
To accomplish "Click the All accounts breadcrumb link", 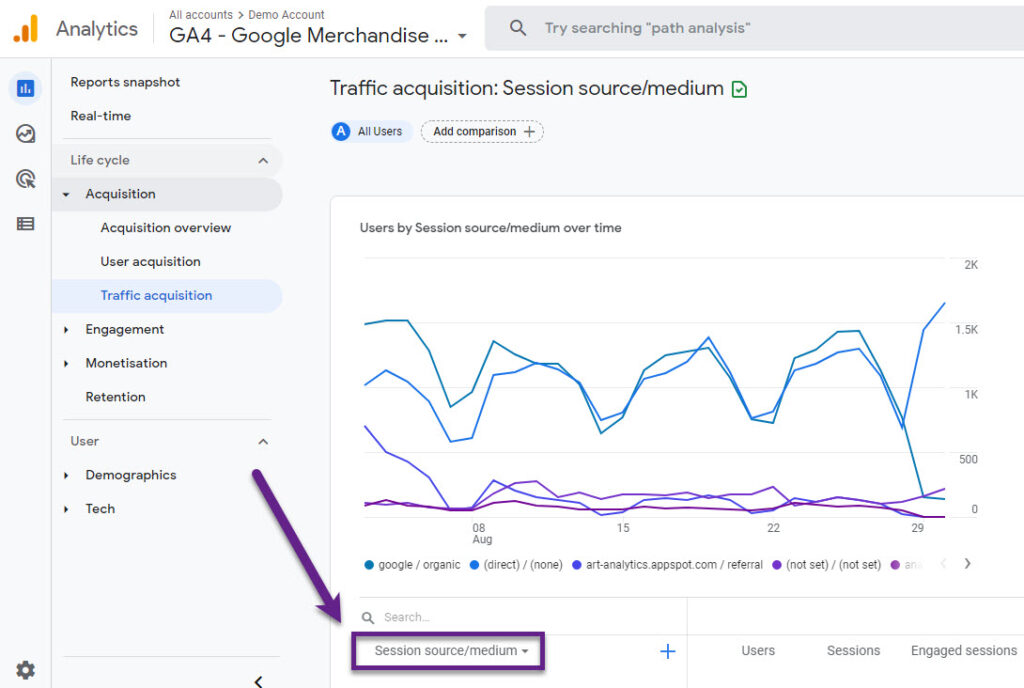I will [200, 14].
